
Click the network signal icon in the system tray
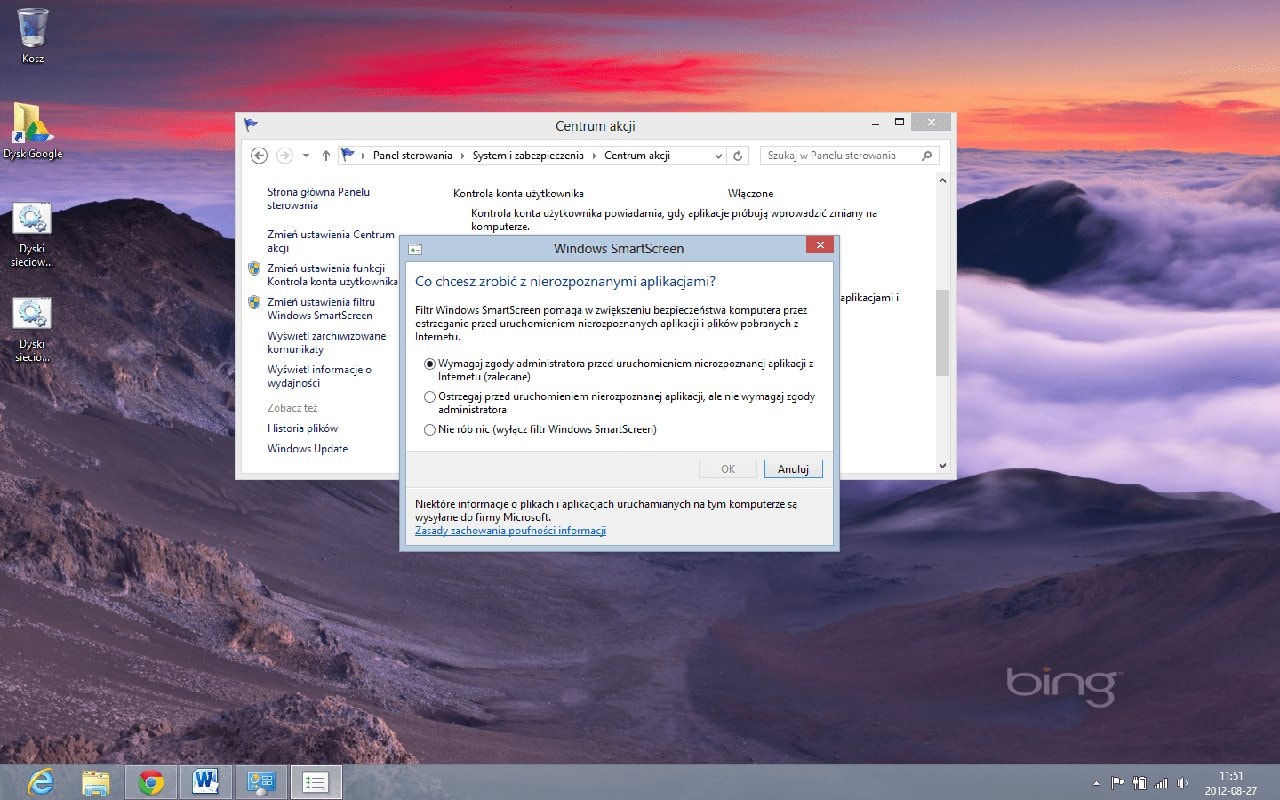point(1160,784)
